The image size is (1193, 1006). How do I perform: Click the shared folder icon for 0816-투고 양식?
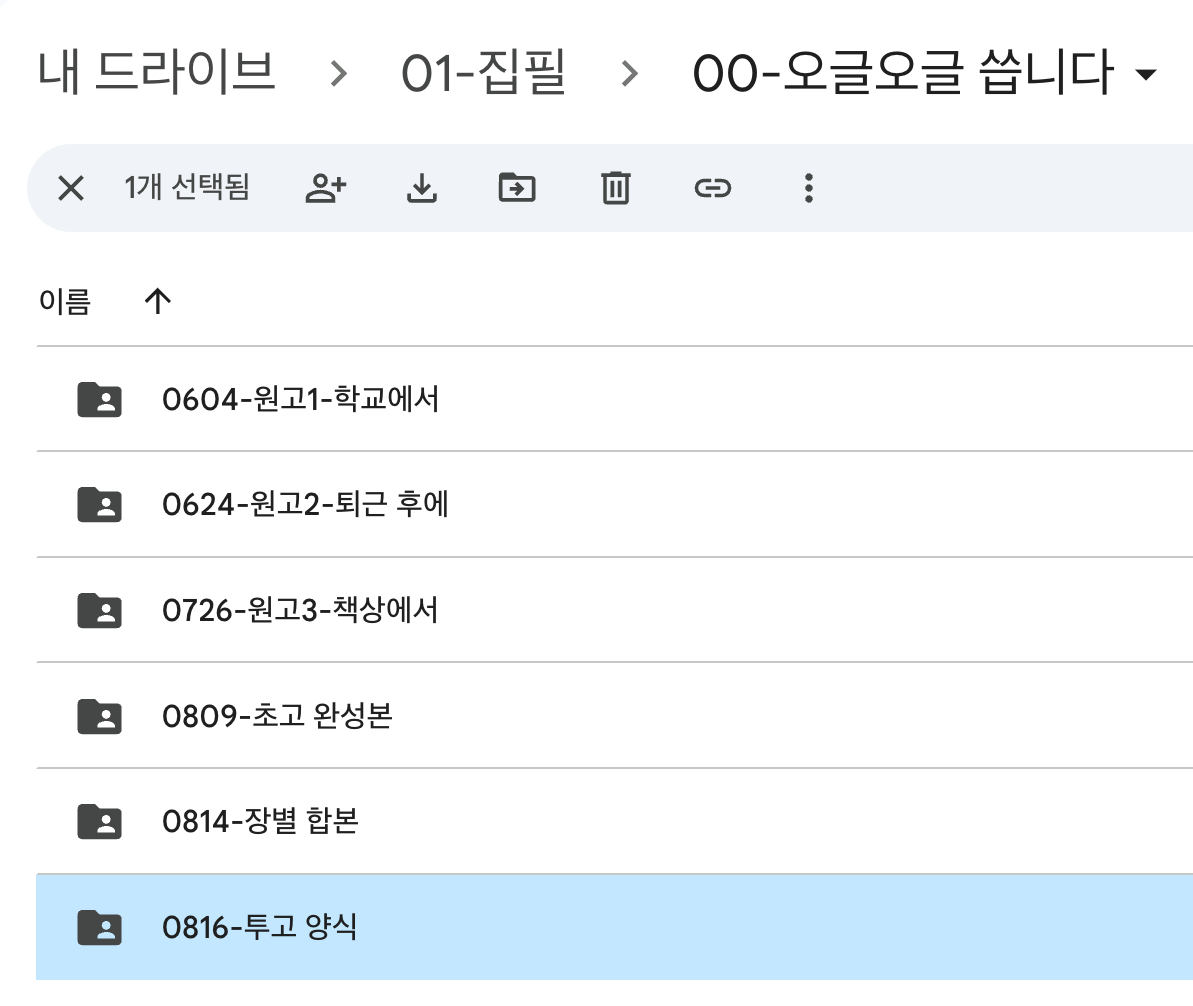(100, 928)
